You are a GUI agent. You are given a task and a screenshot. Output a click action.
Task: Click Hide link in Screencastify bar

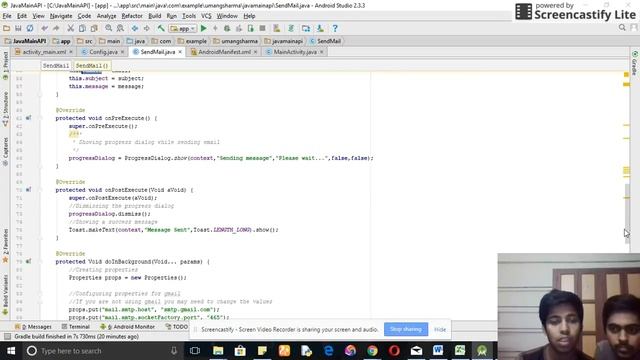click(440, 329)
